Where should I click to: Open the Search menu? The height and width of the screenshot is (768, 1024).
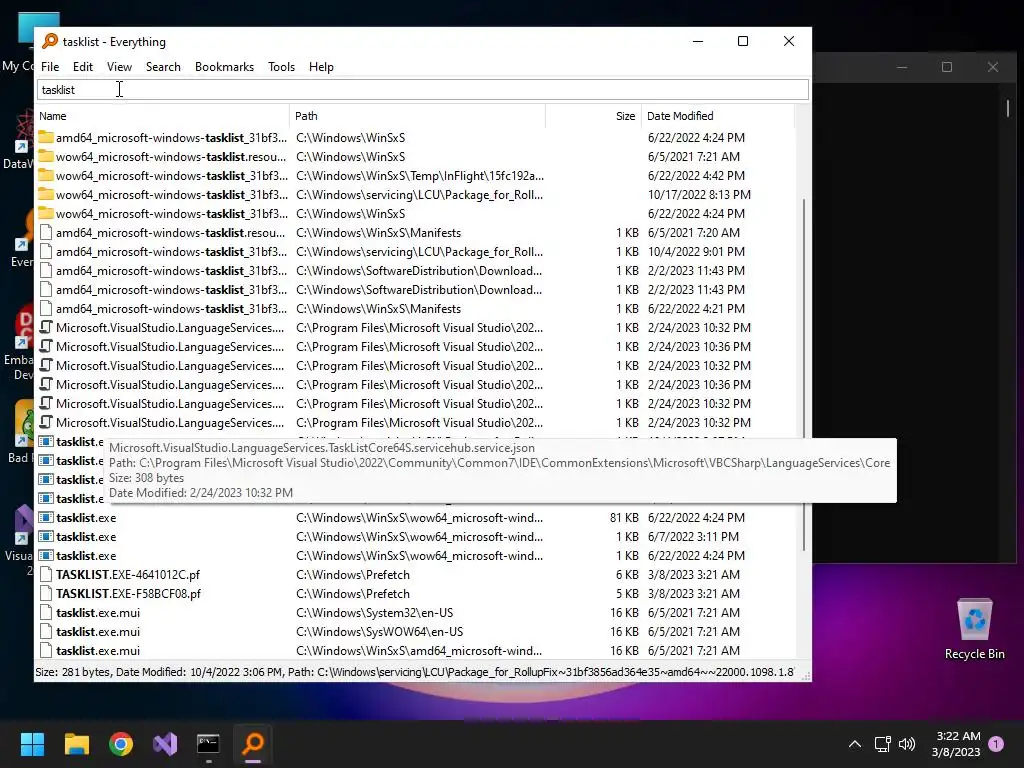(163, 67)
